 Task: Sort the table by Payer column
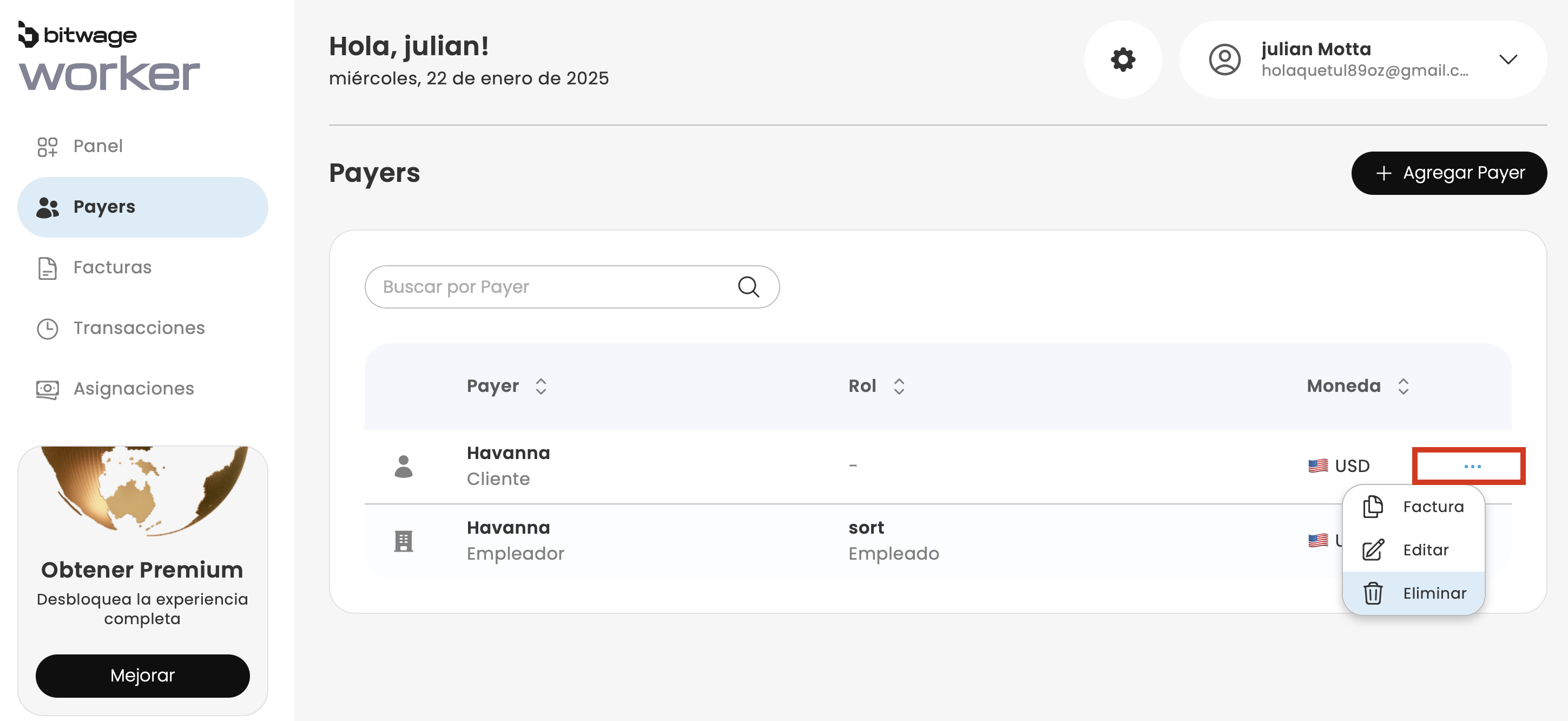(x=541, y=386)
